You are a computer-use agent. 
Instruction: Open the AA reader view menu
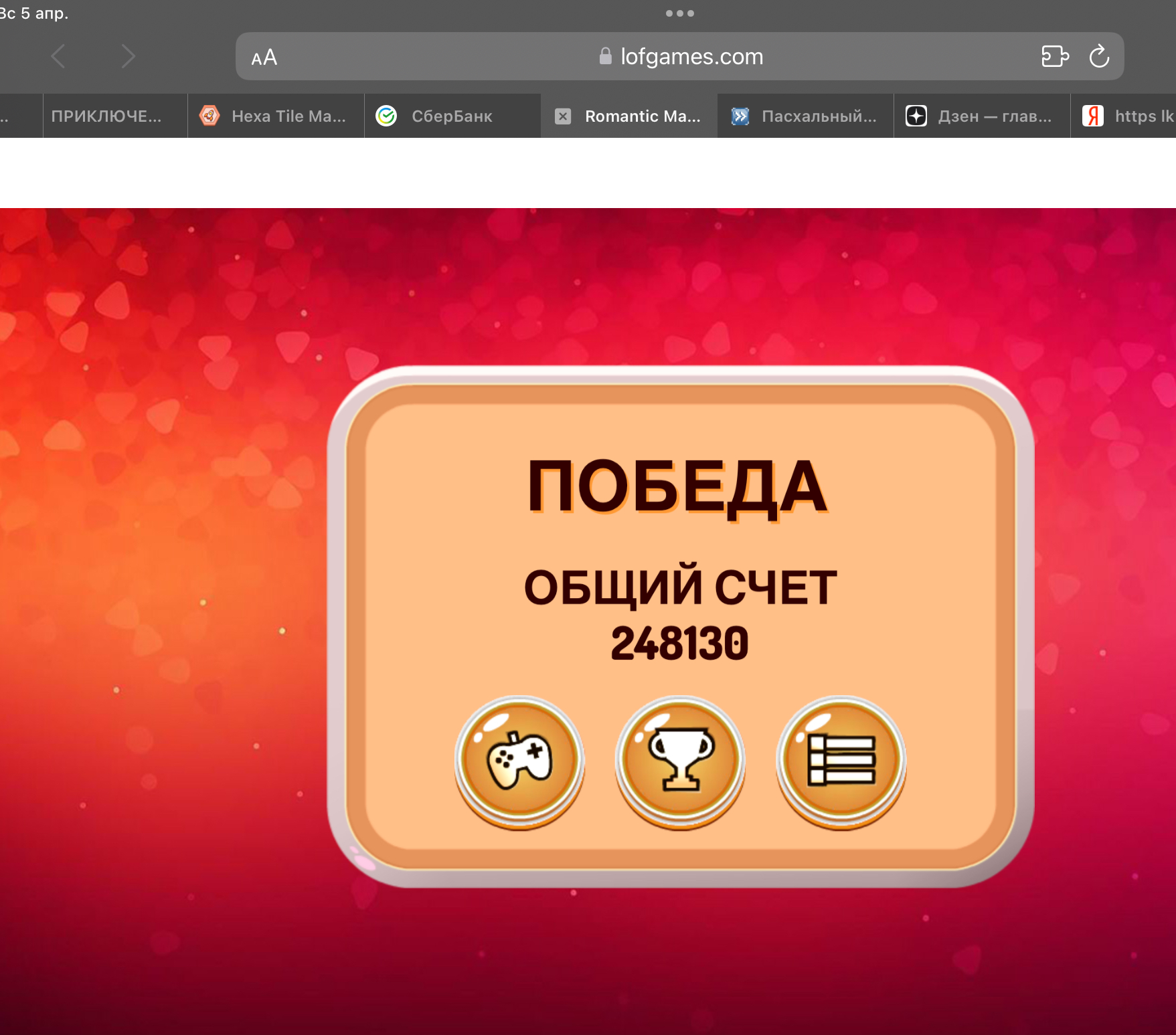pos(264,58)
